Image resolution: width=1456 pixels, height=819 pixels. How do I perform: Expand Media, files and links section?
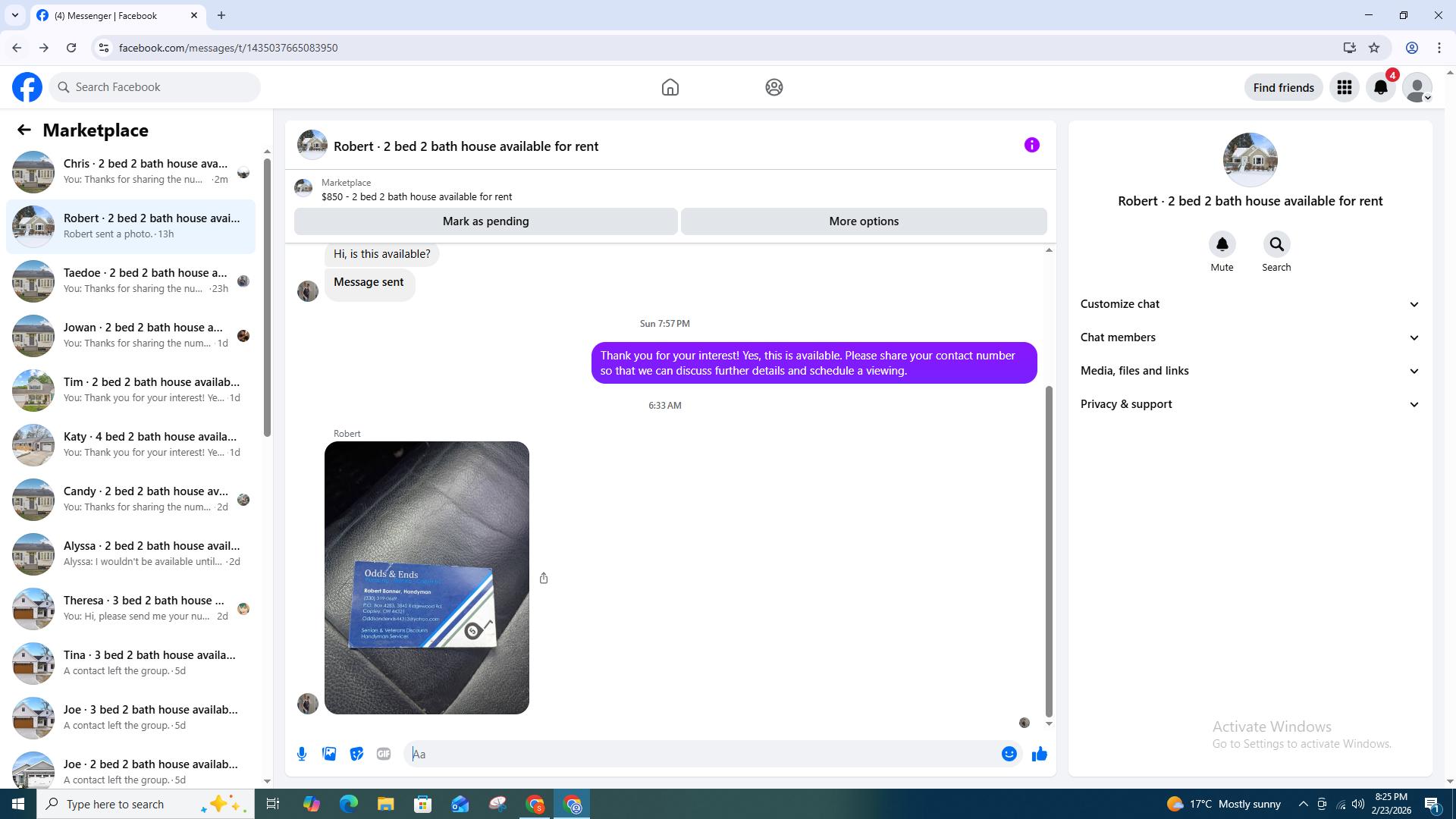[x=1250, y=371]
